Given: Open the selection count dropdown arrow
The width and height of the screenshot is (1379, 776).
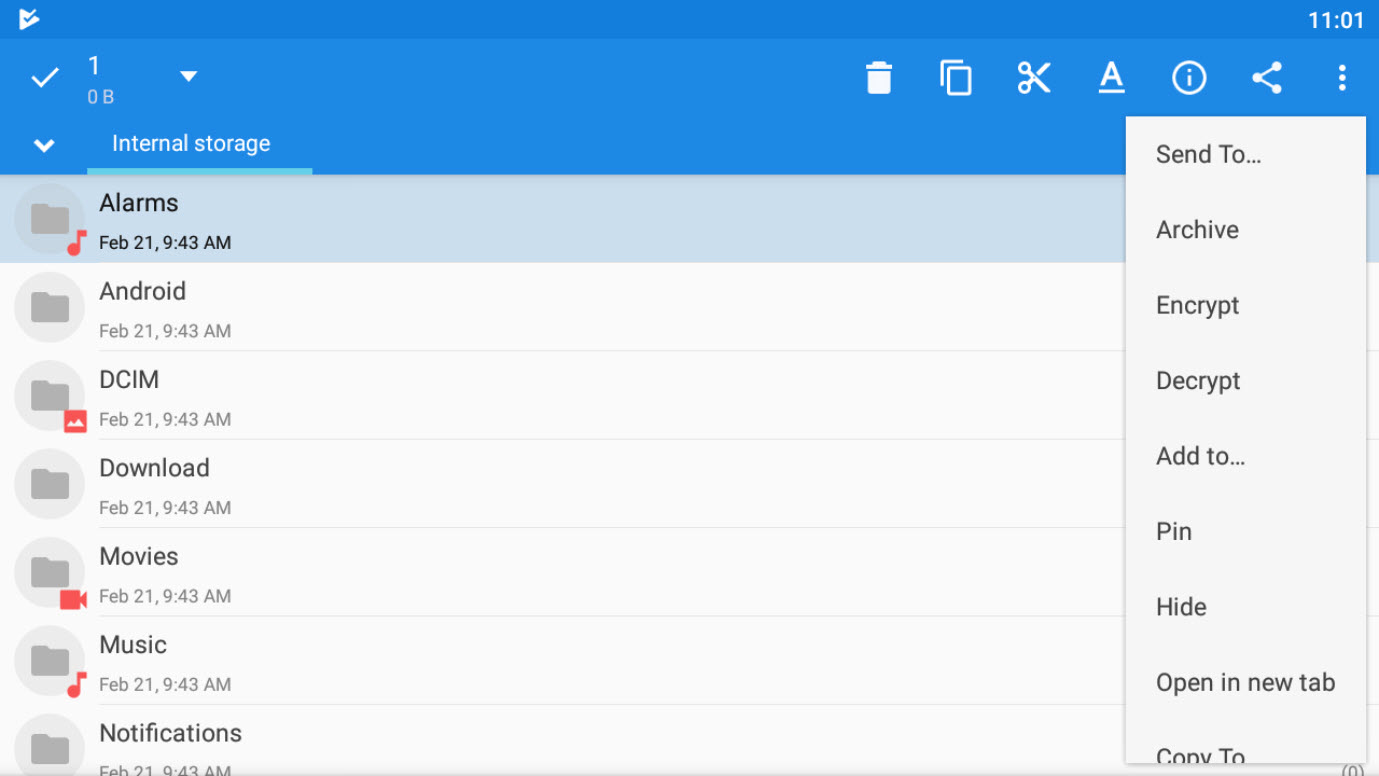Looking at the screenshot, I should pos(188,76).
